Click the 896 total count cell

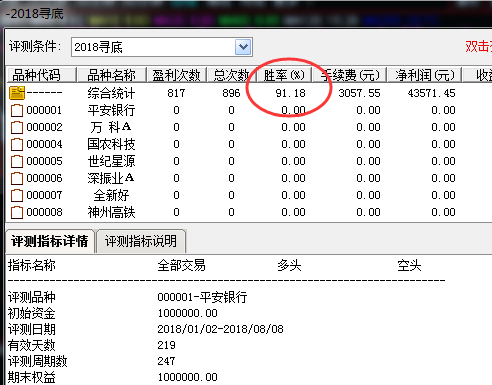click(231, 93)
